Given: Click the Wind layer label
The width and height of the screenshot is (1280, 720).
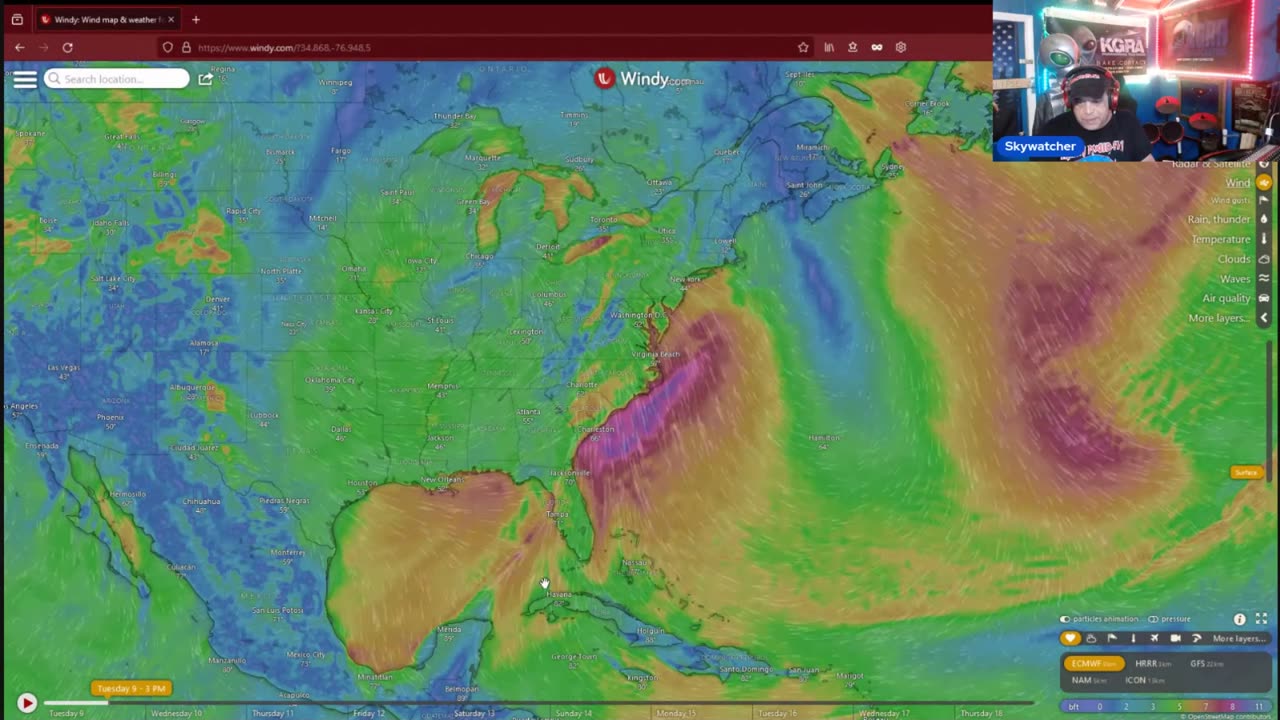Looking at the screenshot, I should (1238, 183).
